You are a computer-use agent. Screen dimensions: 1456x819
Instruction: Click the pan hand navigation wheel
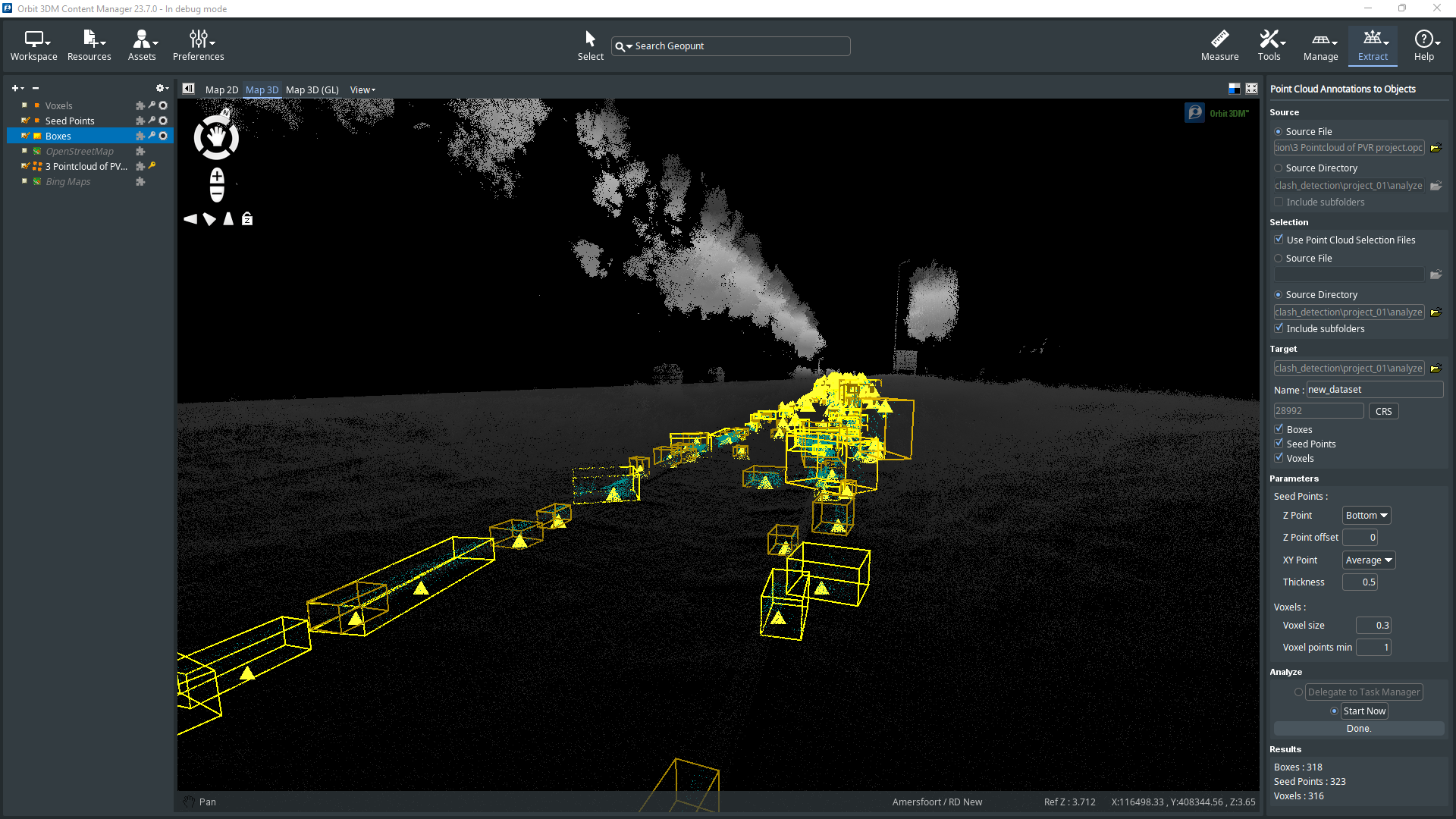[216, 137]
